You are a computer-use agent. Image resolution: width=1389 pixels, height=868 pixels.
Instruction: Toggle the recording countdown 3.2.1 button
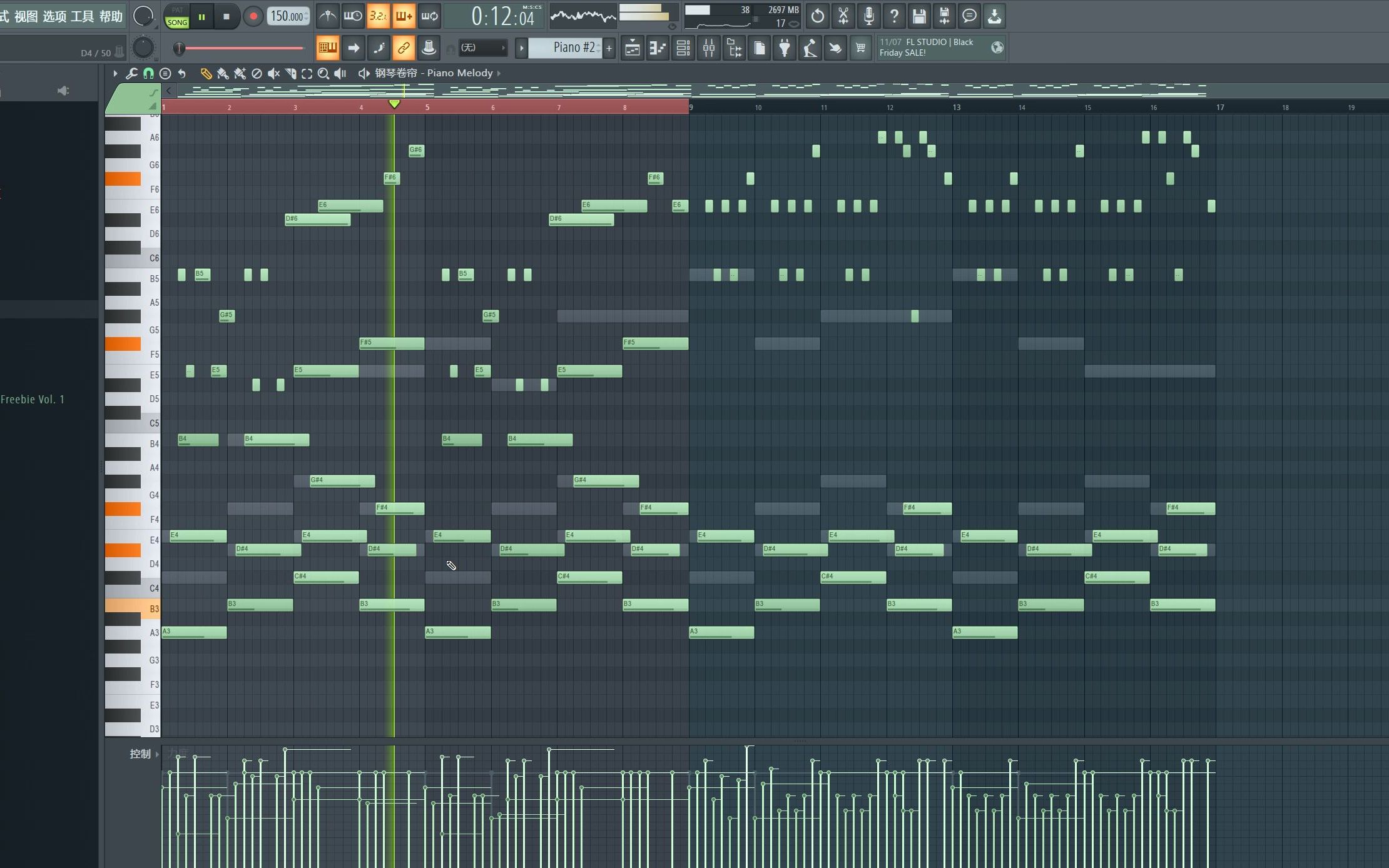(x=378, y=16)
